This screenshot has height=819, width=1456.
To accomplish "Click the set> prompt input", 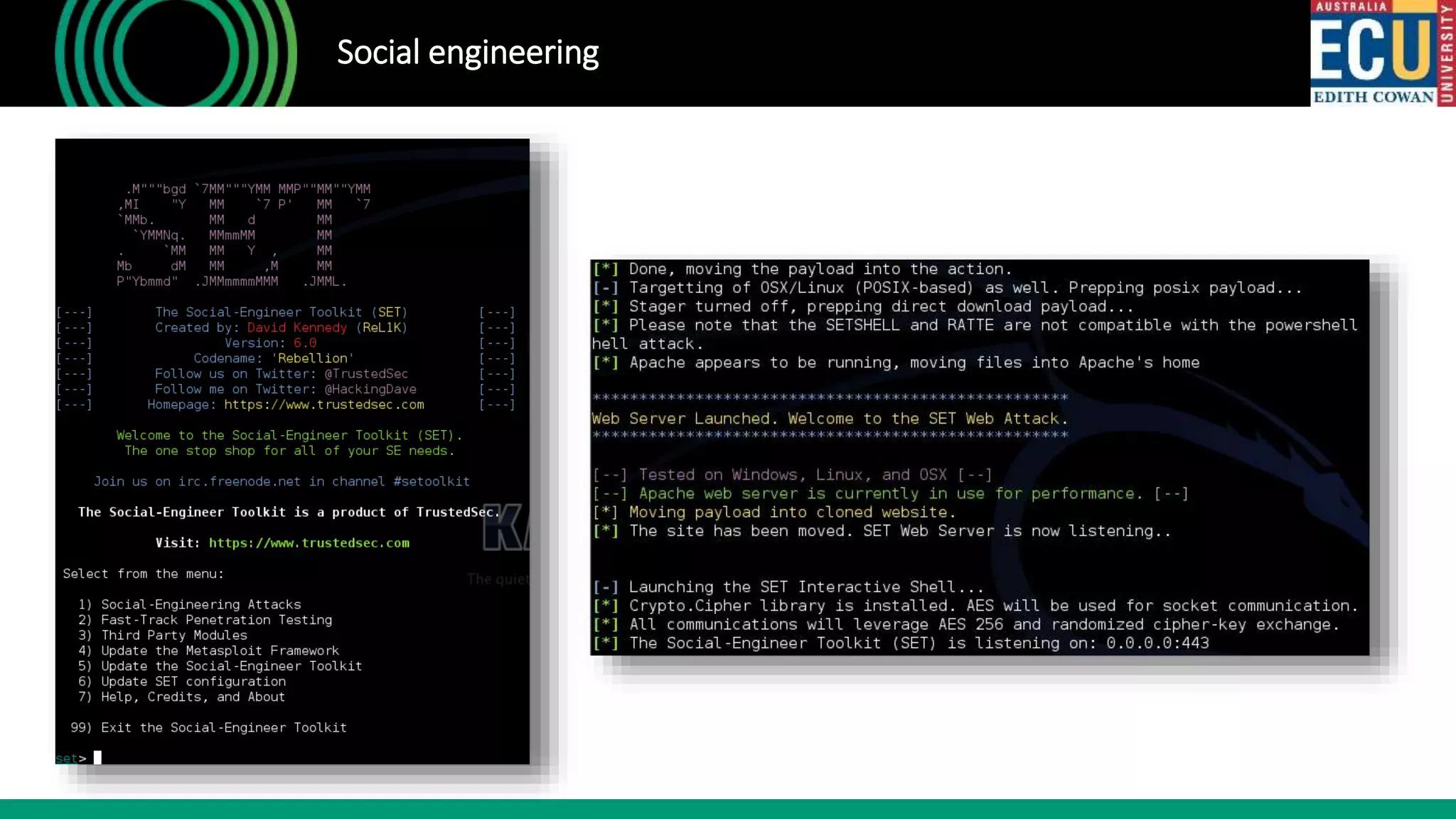I will tap(70, 758).
